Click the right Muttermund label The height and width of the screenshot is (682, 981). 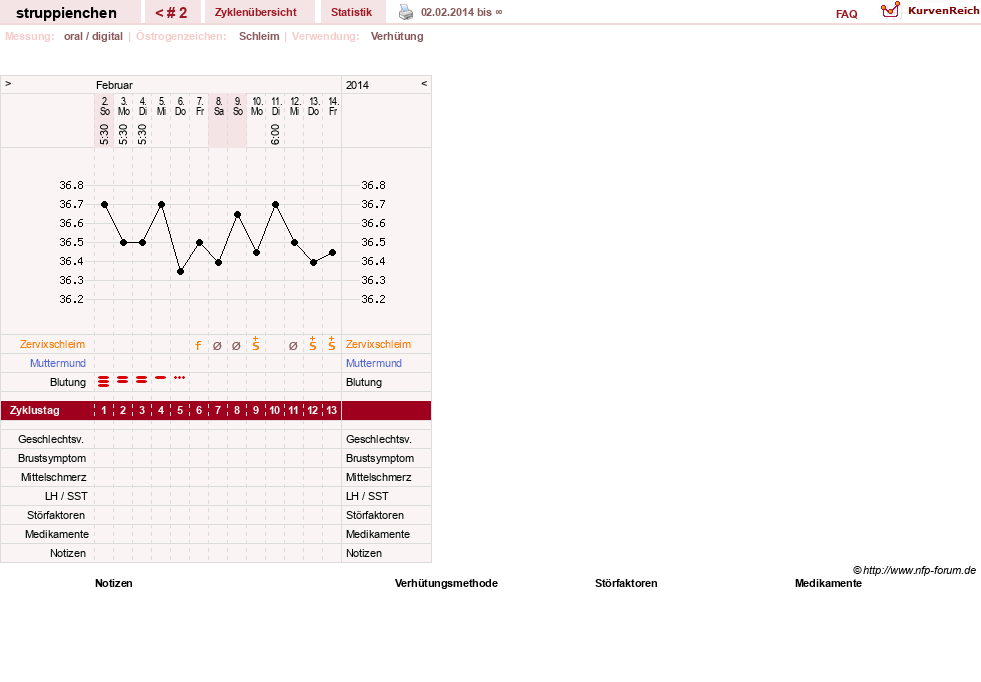tap(374, 363)
